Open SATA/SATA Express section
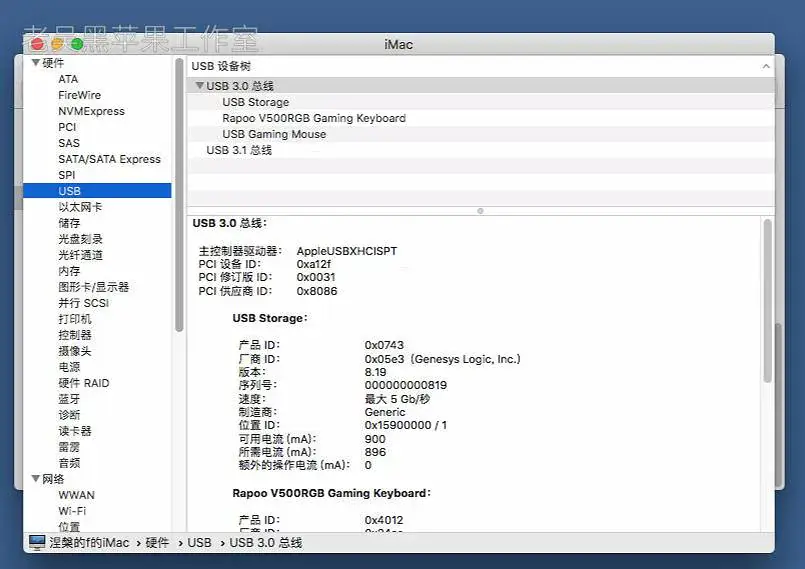 (x=109, y=159)
